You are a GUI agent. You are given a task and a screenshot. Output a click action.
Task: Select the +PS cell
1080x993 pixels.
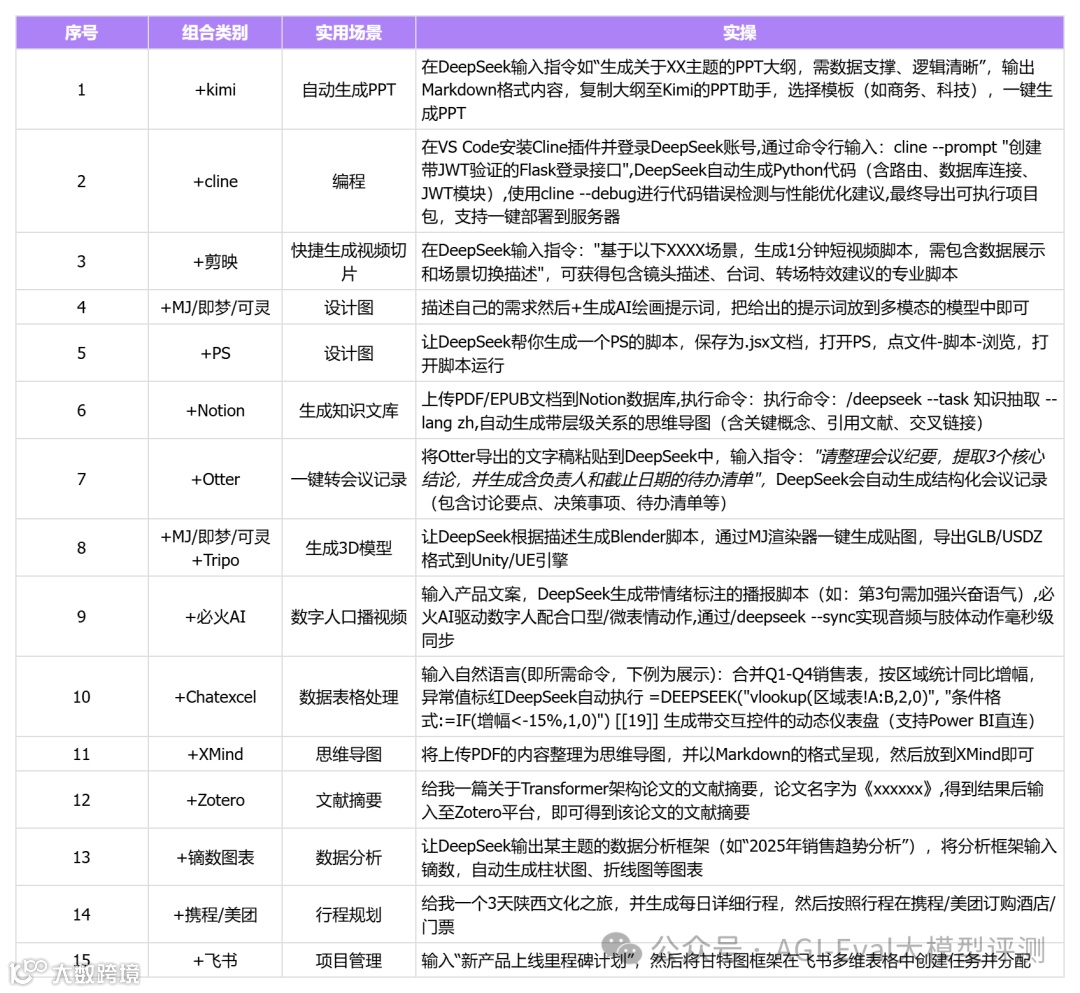click(x=215, y=353)
